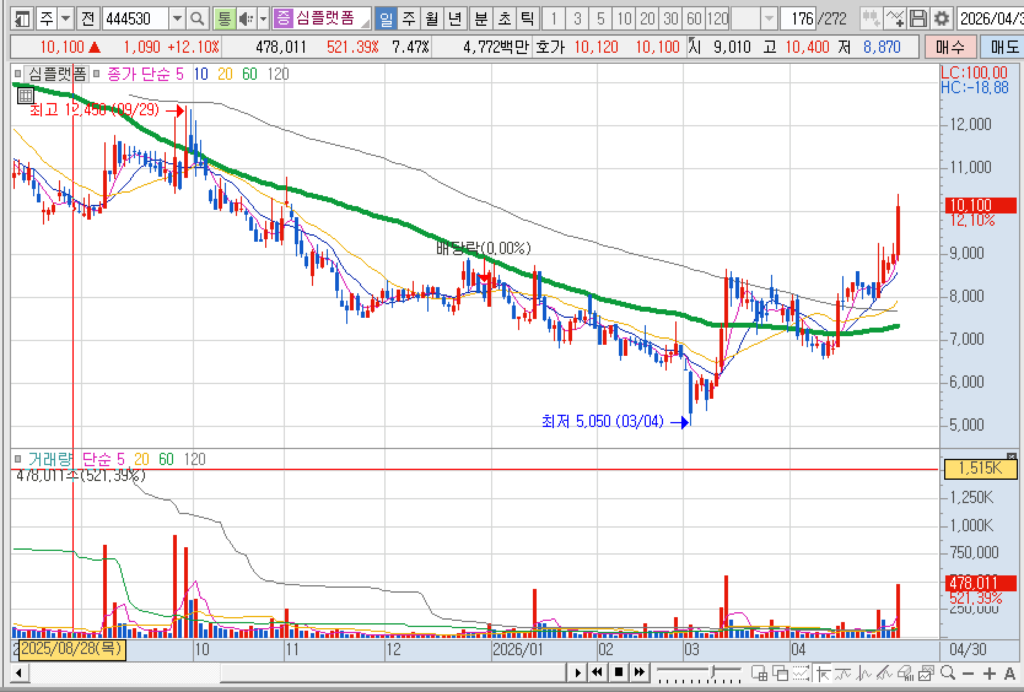Click the green 통 integrated button
1024x692 pixels.
click(224, 18)
